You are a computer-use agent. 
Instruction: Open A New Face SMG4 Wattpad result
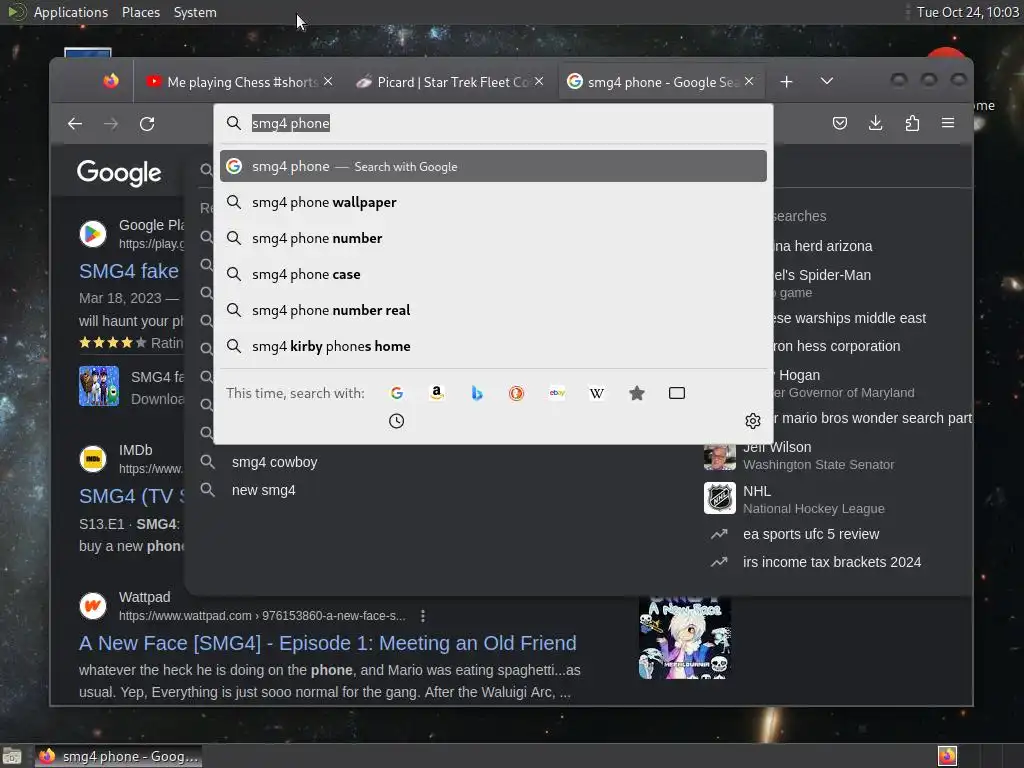[x=328, y=643]
